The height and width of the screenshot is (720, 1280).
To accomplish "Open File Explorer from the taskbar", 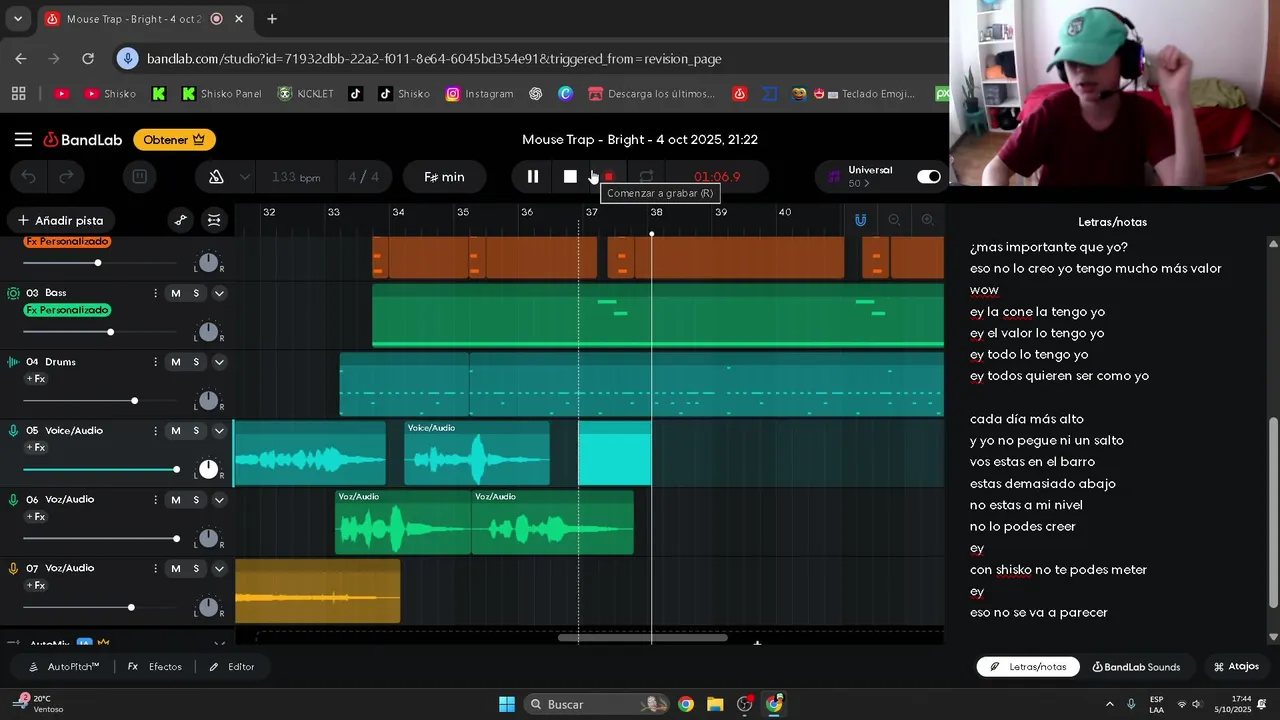I will (715, 704).
